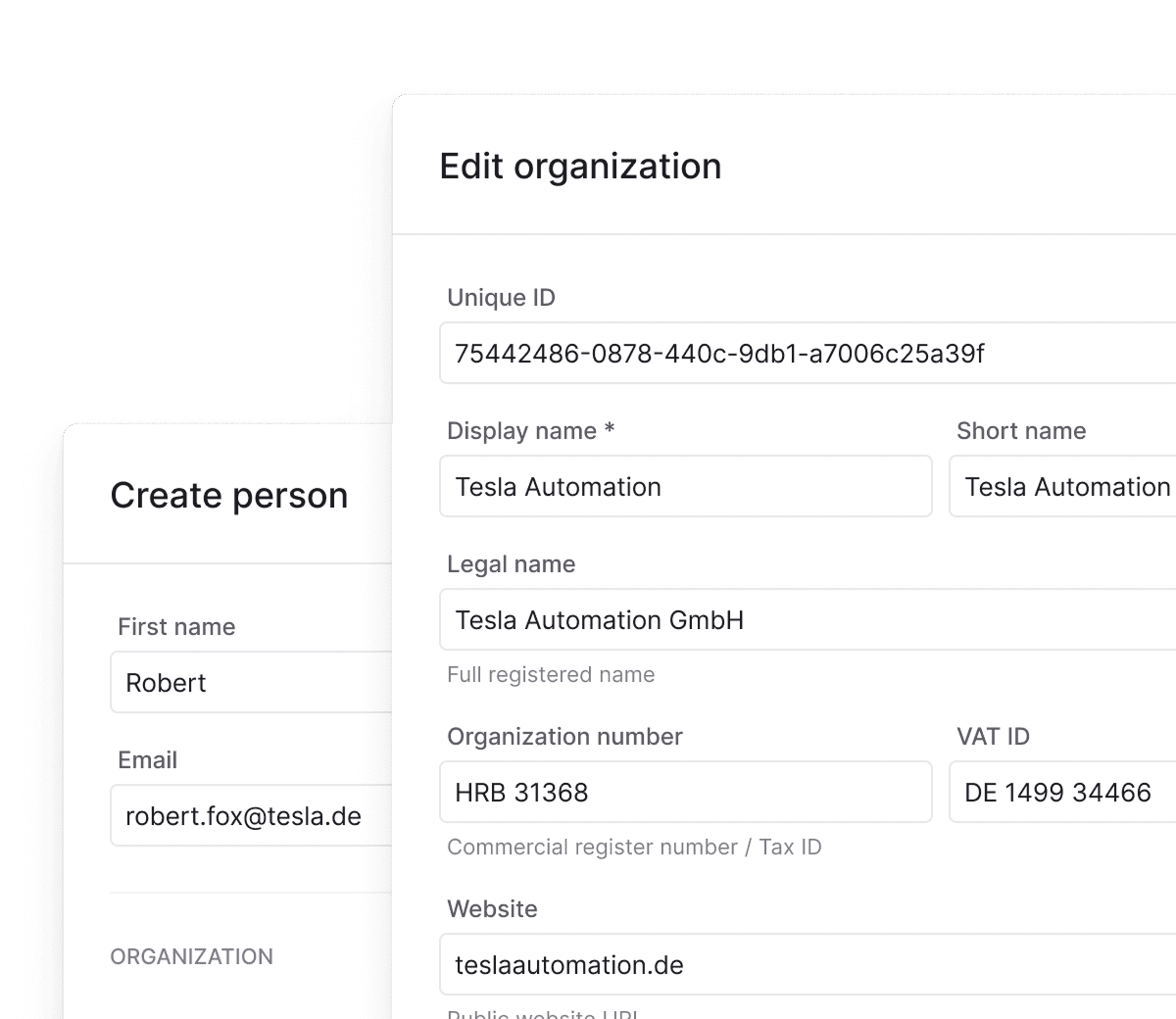Click the Display name * label

(x=531, y=431)
